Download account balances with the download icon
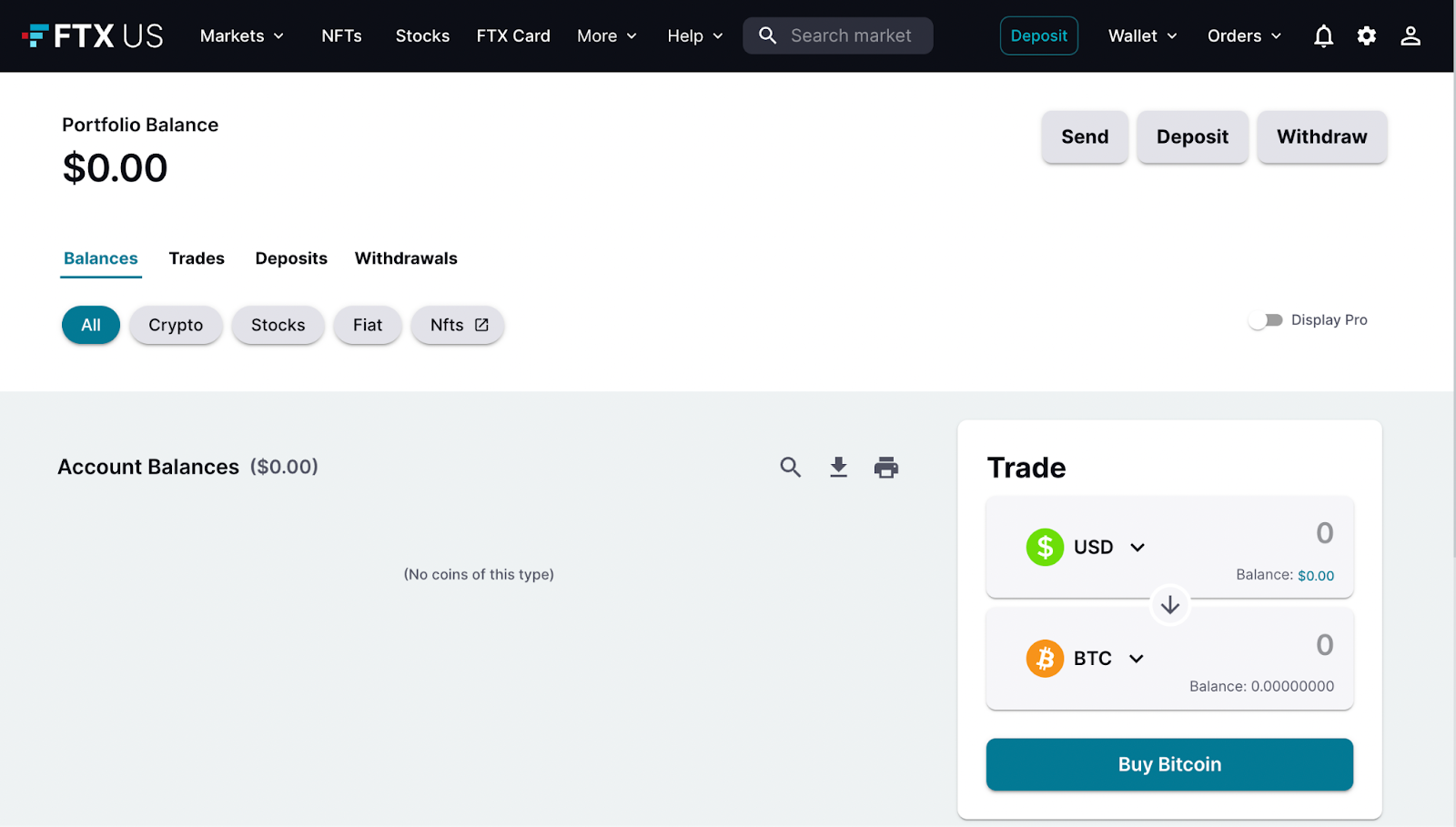 coord(838,467)
